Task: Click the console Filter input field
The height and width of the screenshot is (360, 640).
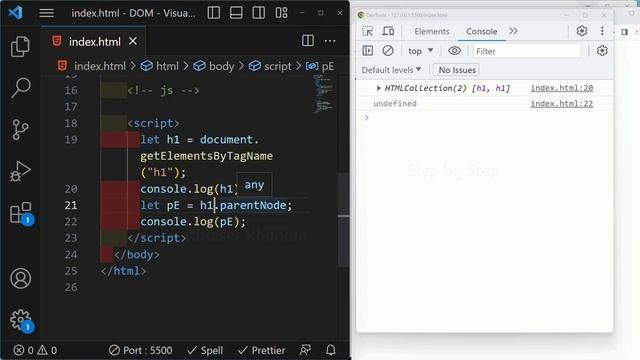Action: 526,51
